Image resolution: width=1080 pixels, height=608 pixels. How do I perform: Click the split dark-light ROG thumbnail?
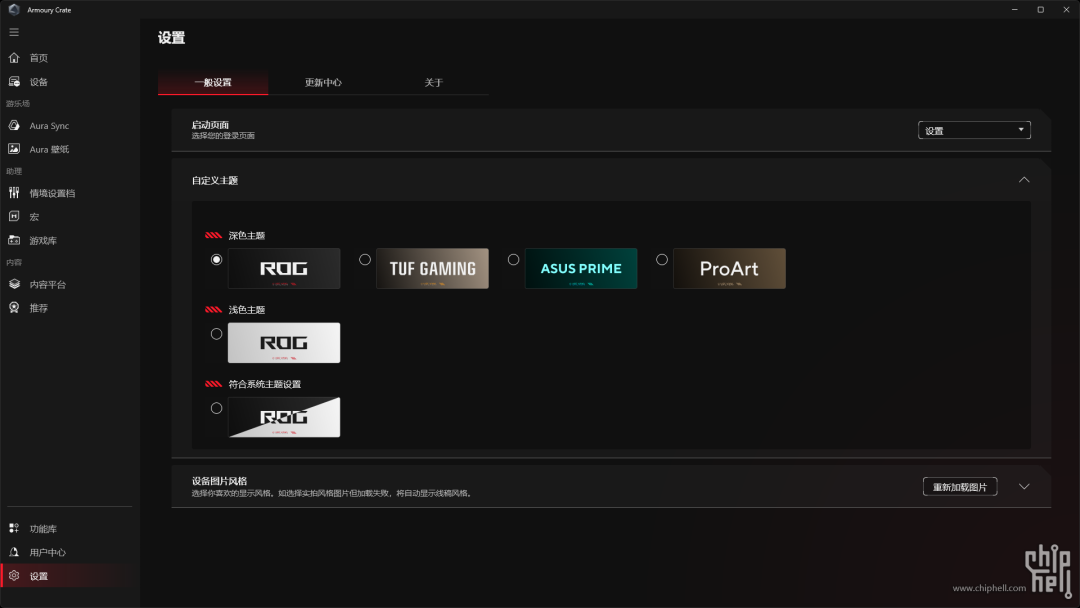click(x=284, y=417)
